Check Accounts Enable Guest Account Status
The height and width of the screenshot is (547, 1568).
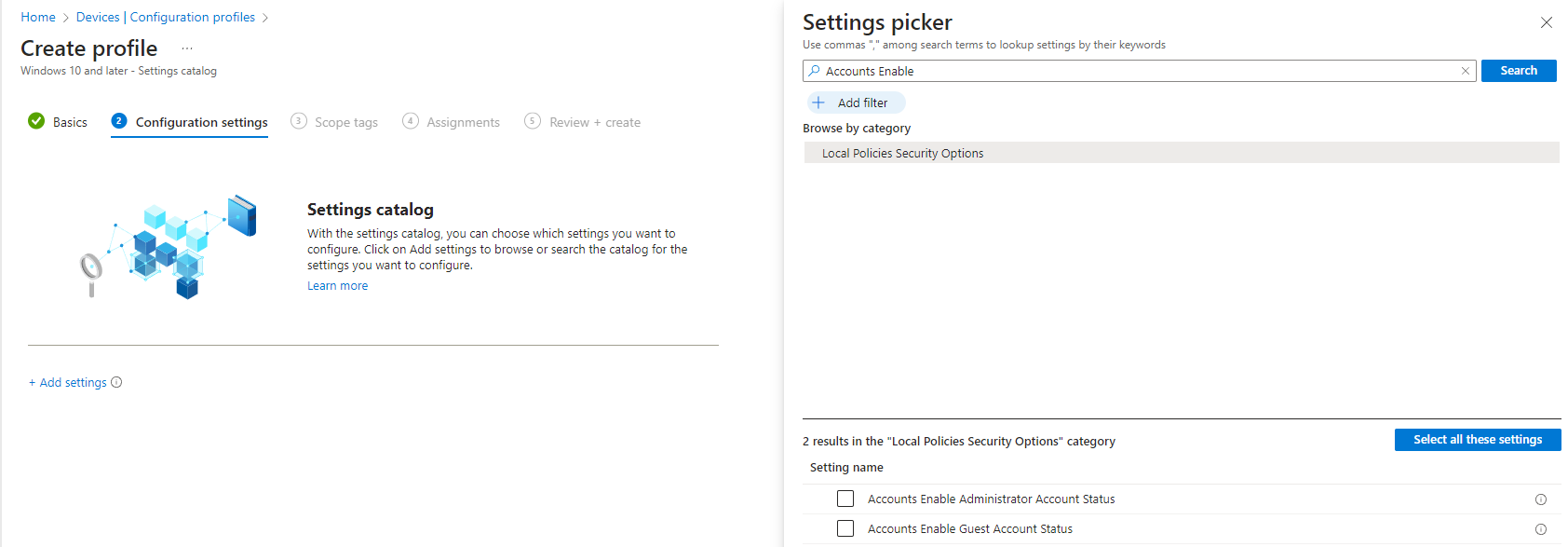tap(845, 528)
